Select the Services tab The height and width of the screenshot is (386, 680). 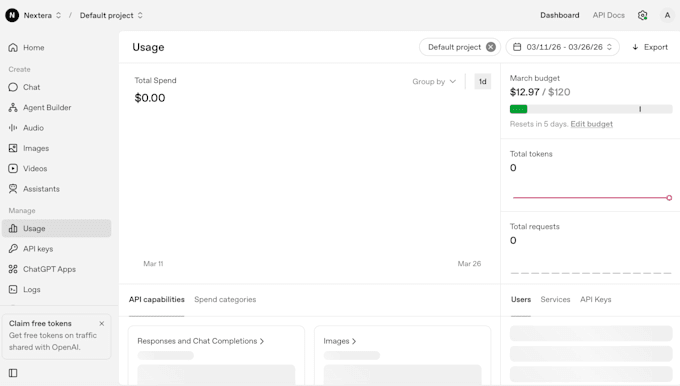pos(555,299)
